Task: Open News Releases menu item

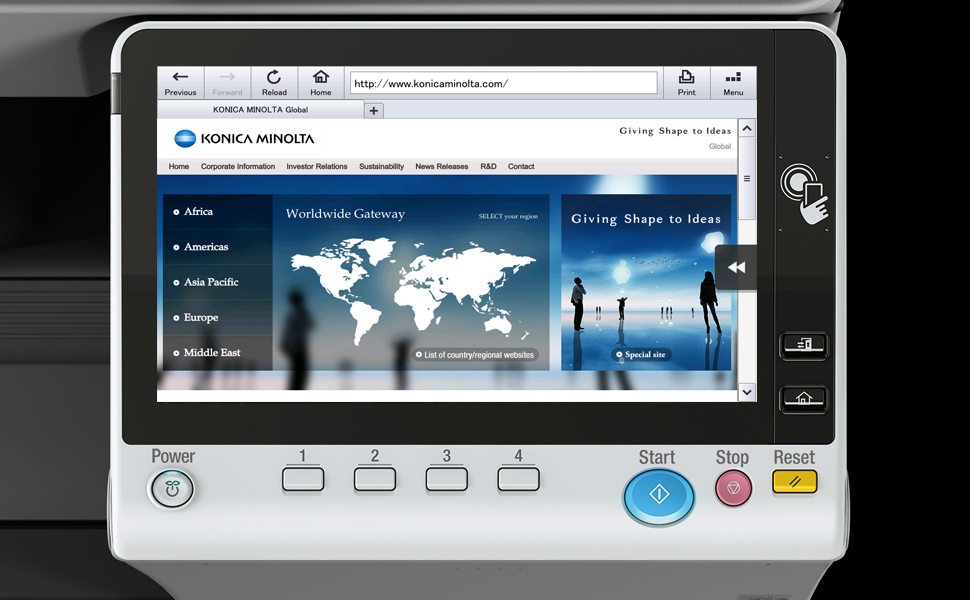Action: coord(442,166)
